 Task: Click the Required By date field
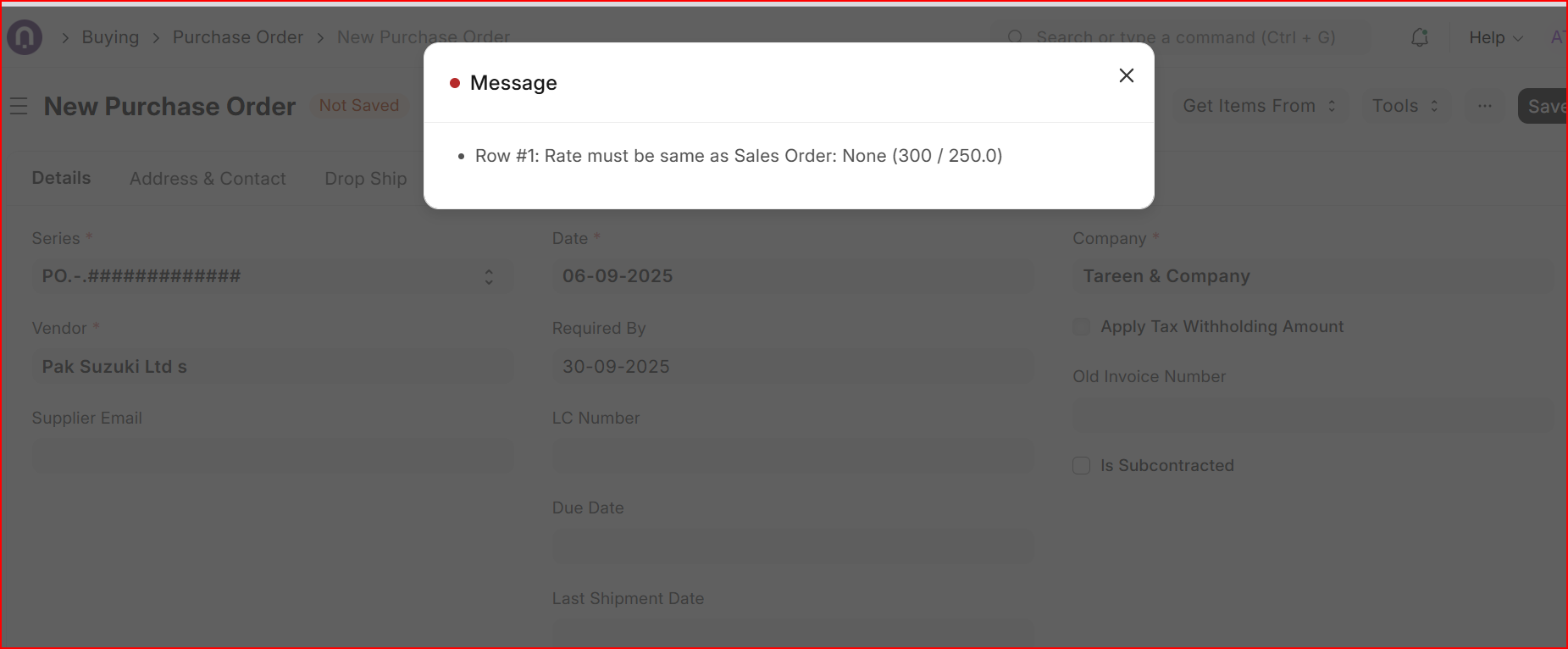tap(792, 367)
